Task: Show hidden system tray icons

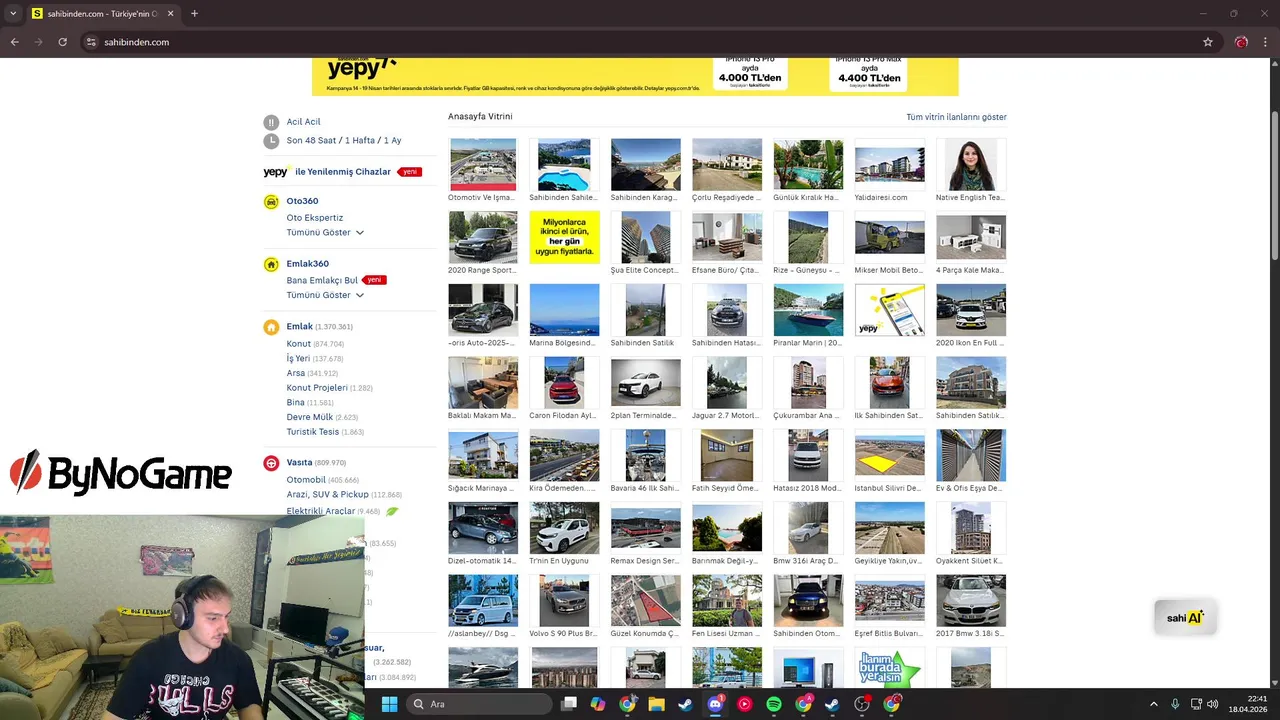Action: [1153, 704]
